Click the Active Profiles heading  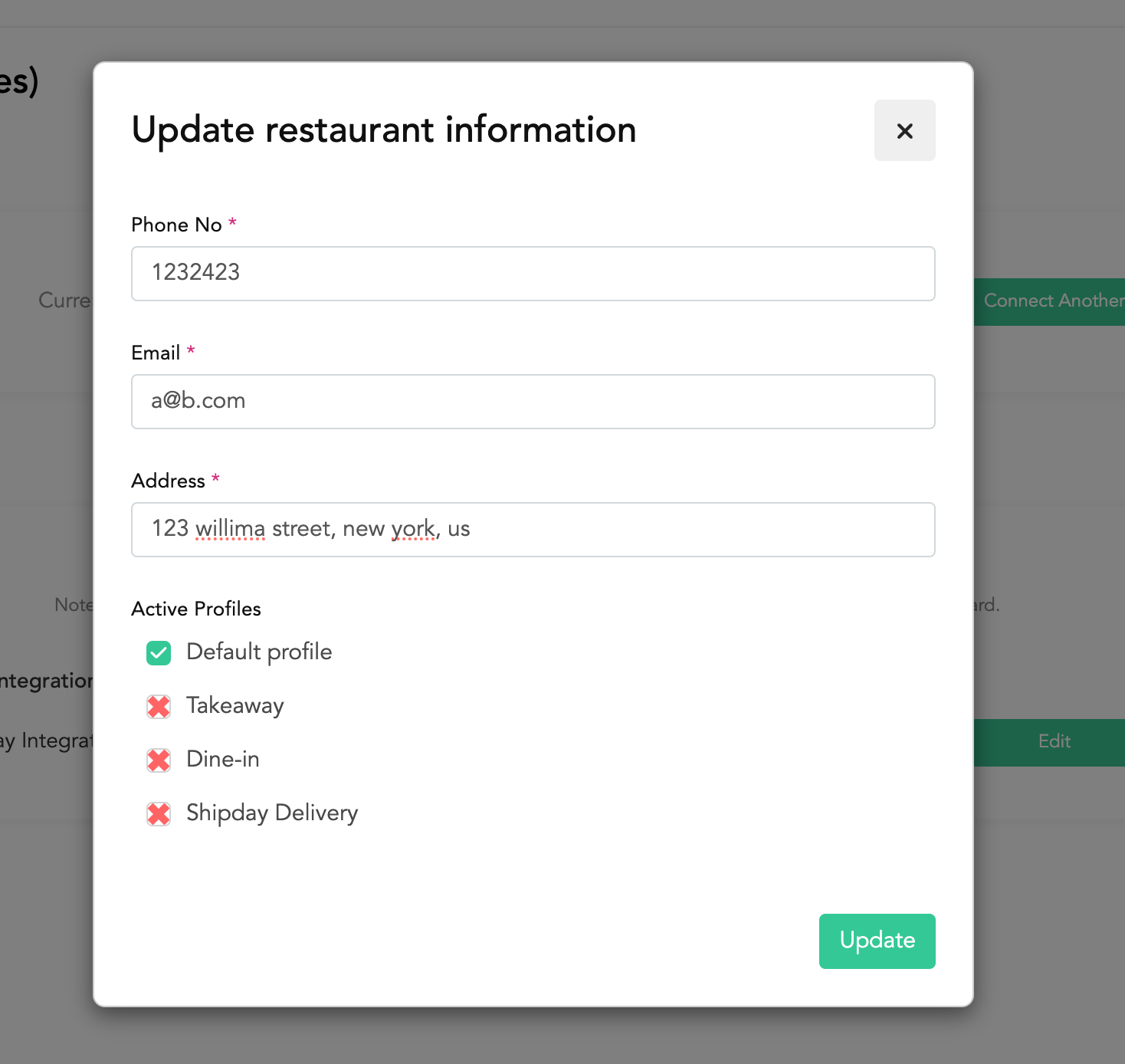[x=196, y=609]
